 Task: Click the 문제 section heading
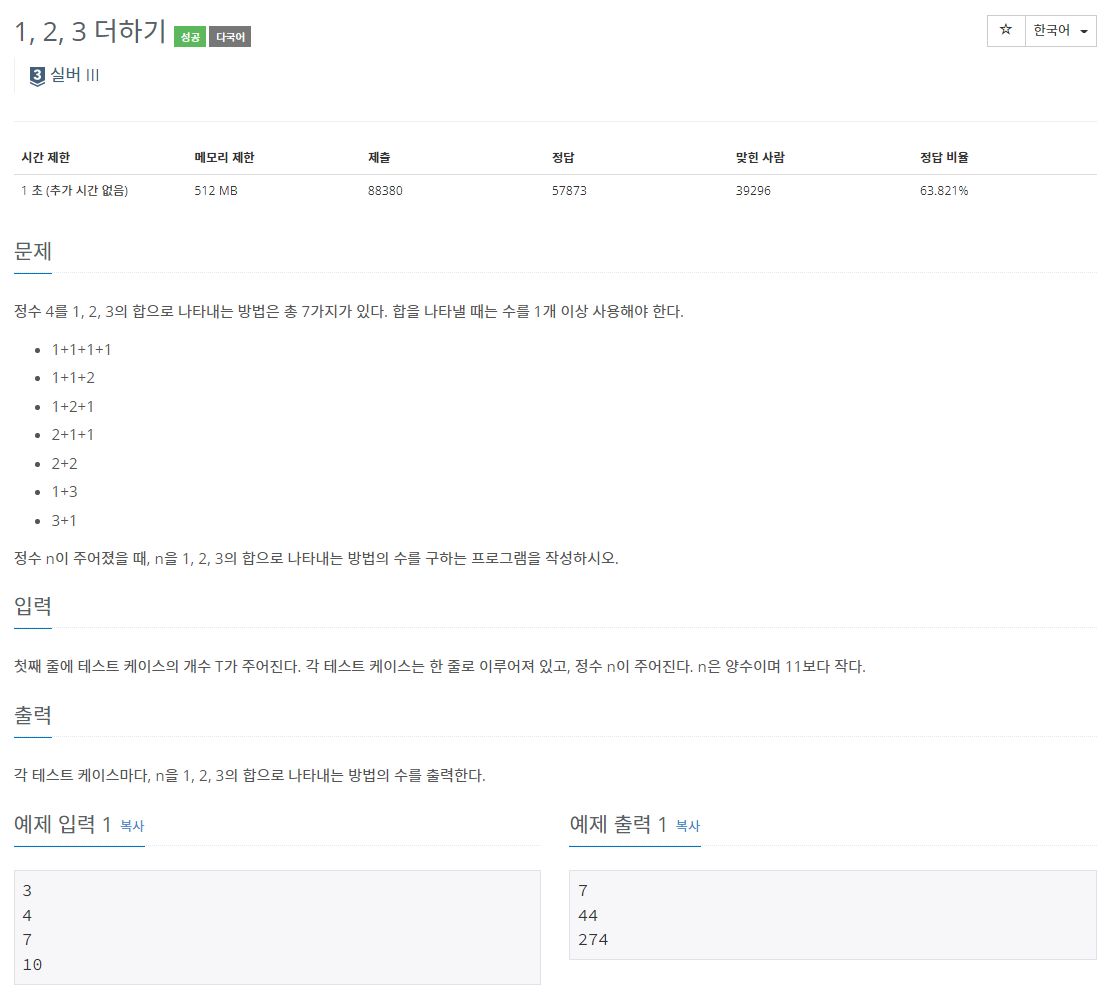point(33,251)
